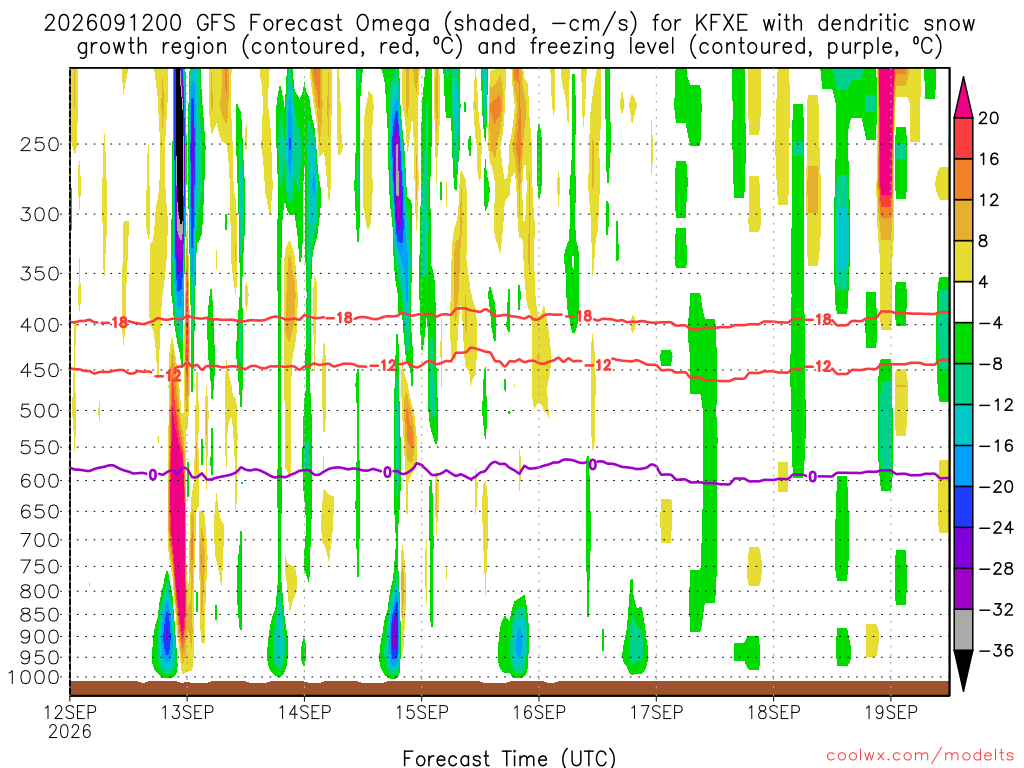Click the brown ground surface band
Screen dimensions: 1024x768
[509, 688]
